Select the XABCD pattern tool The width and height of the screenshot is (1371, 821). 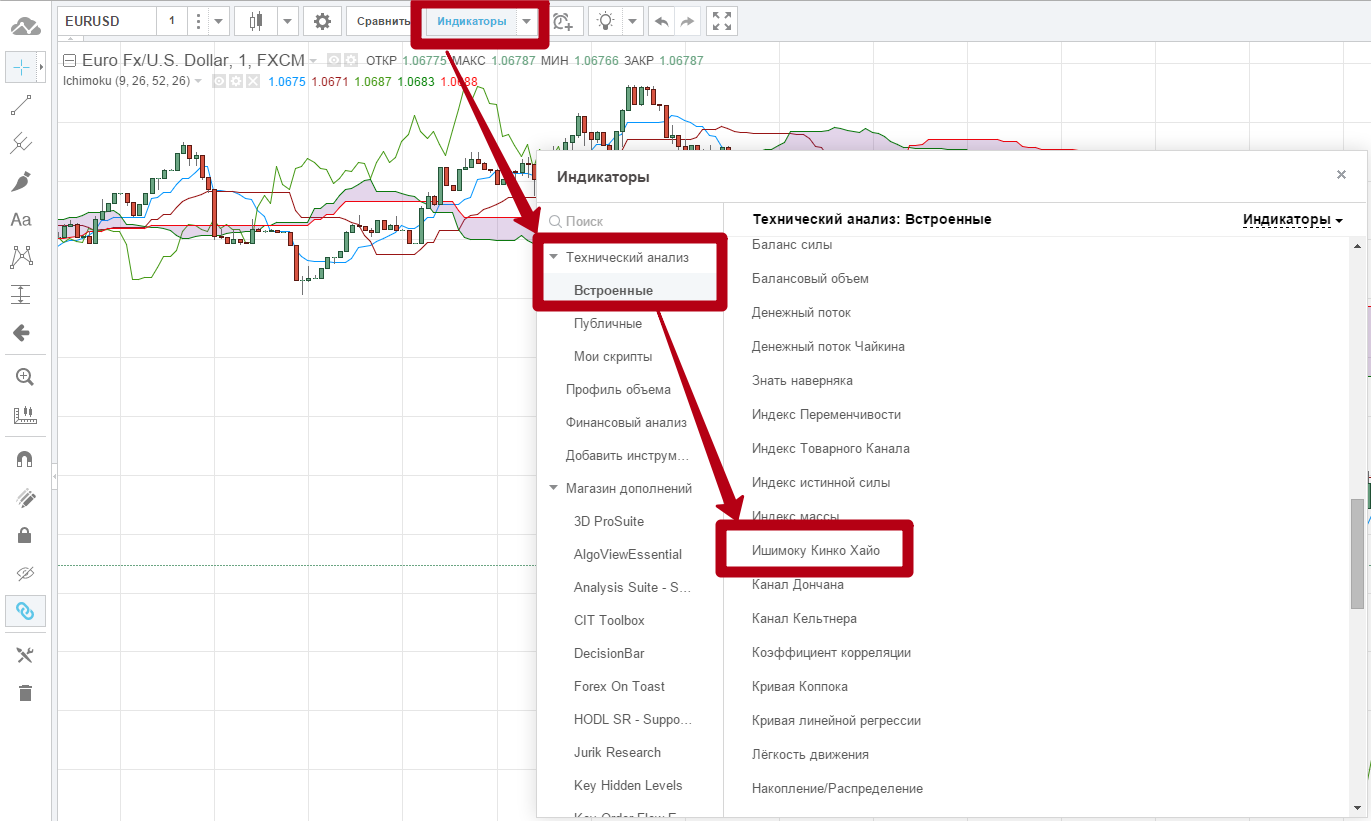tap(21, 257)
